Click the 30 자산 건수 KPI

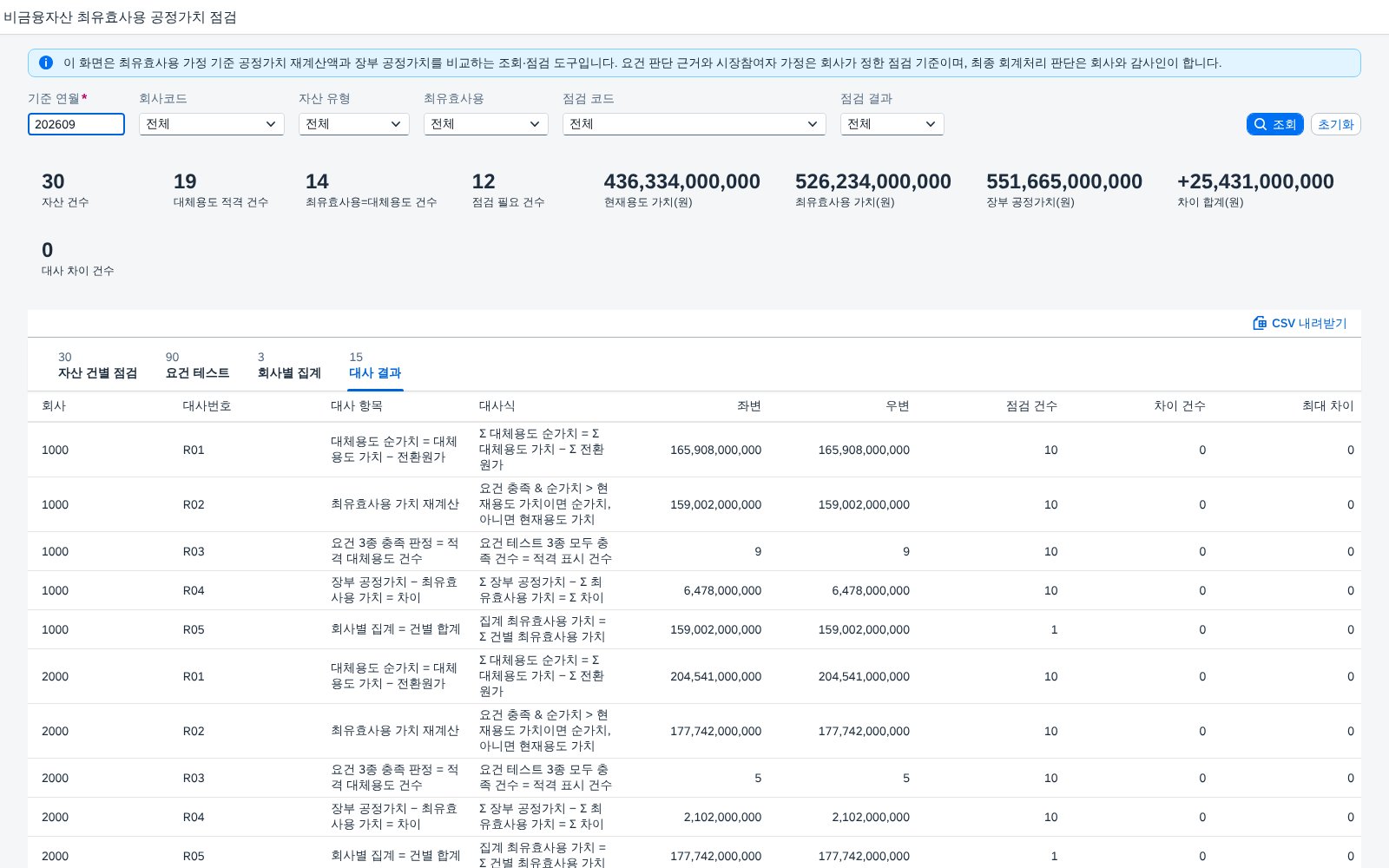(x=66, y=190)
